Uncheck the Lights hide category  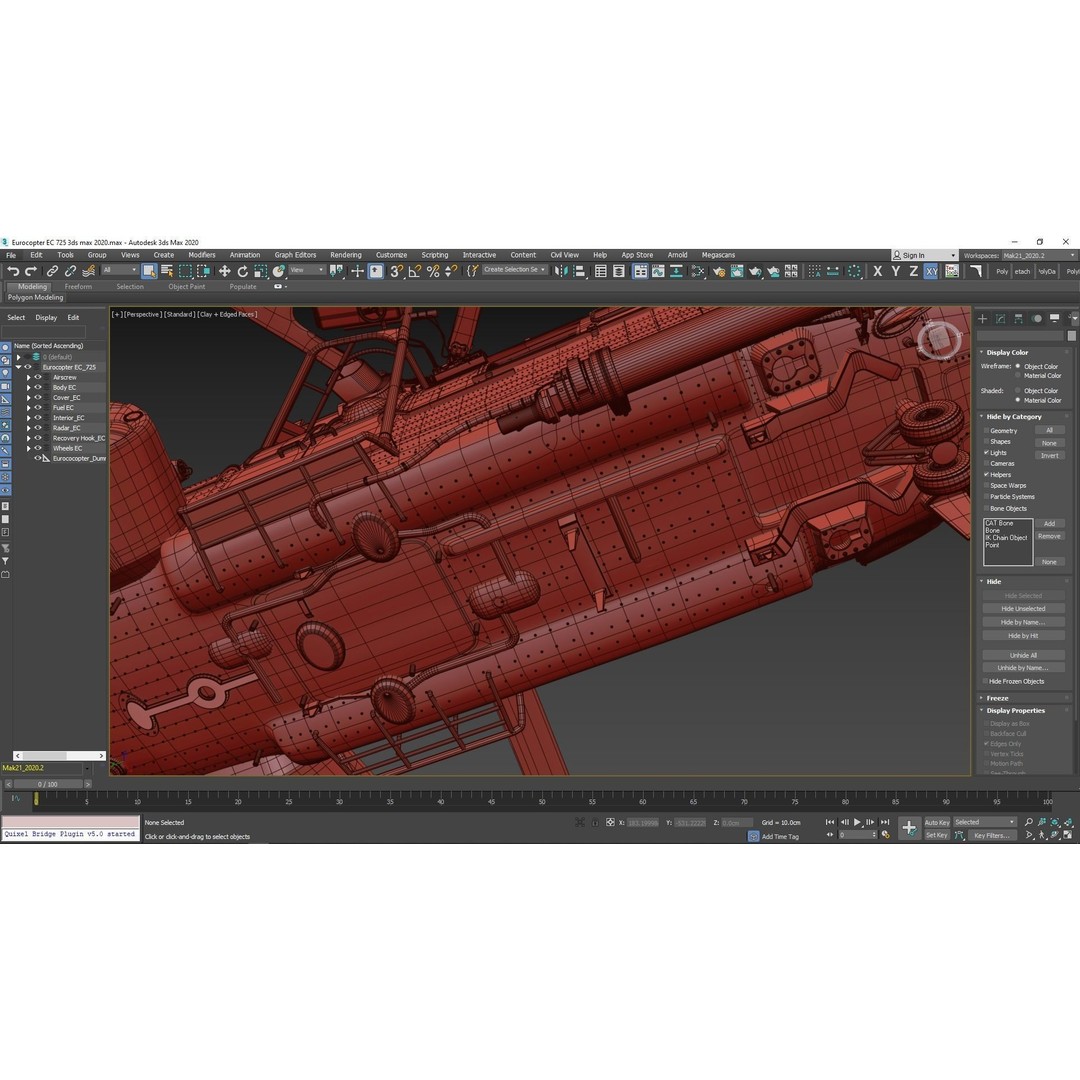tap(986, 453)
